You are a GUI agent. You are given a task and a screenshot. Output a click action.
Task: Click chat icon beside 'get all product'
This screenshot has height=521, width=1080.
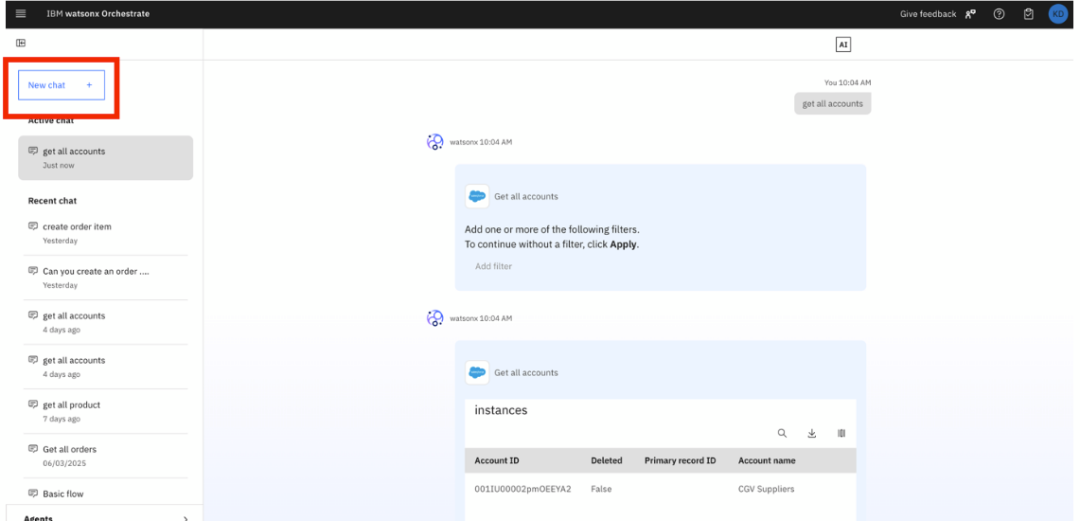32,405
